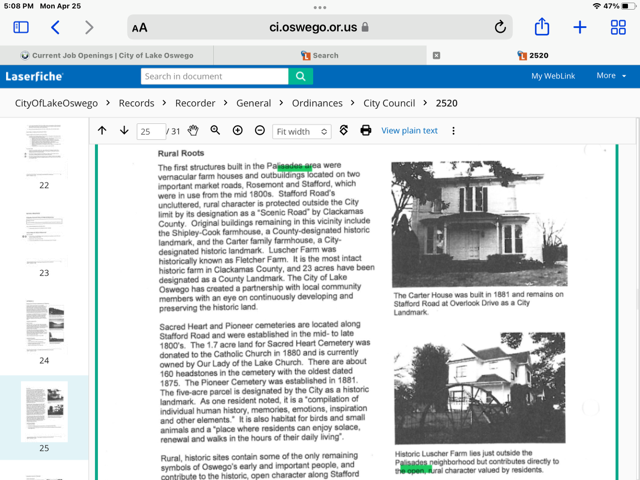Click the green search button

[300, 76]
